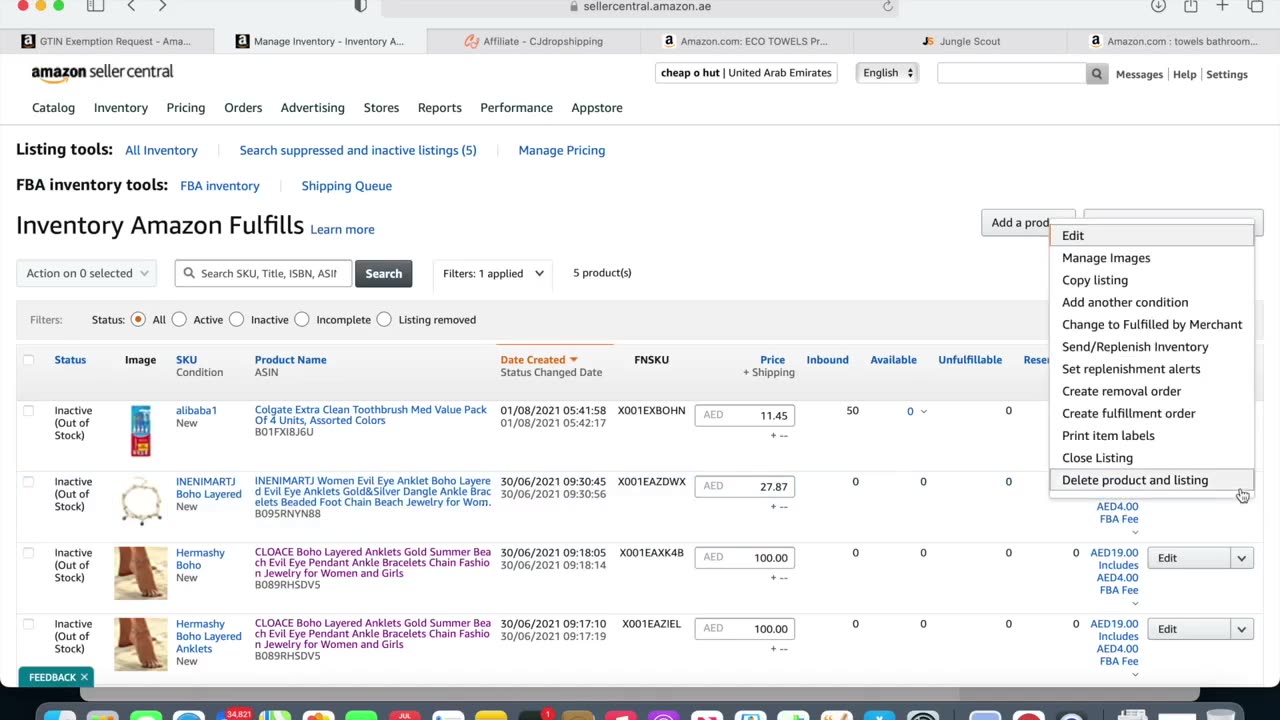This screenshot has height=720, width=1280.
Task: Click the amazon seller central logo
Action: click(x=102, y=72)
